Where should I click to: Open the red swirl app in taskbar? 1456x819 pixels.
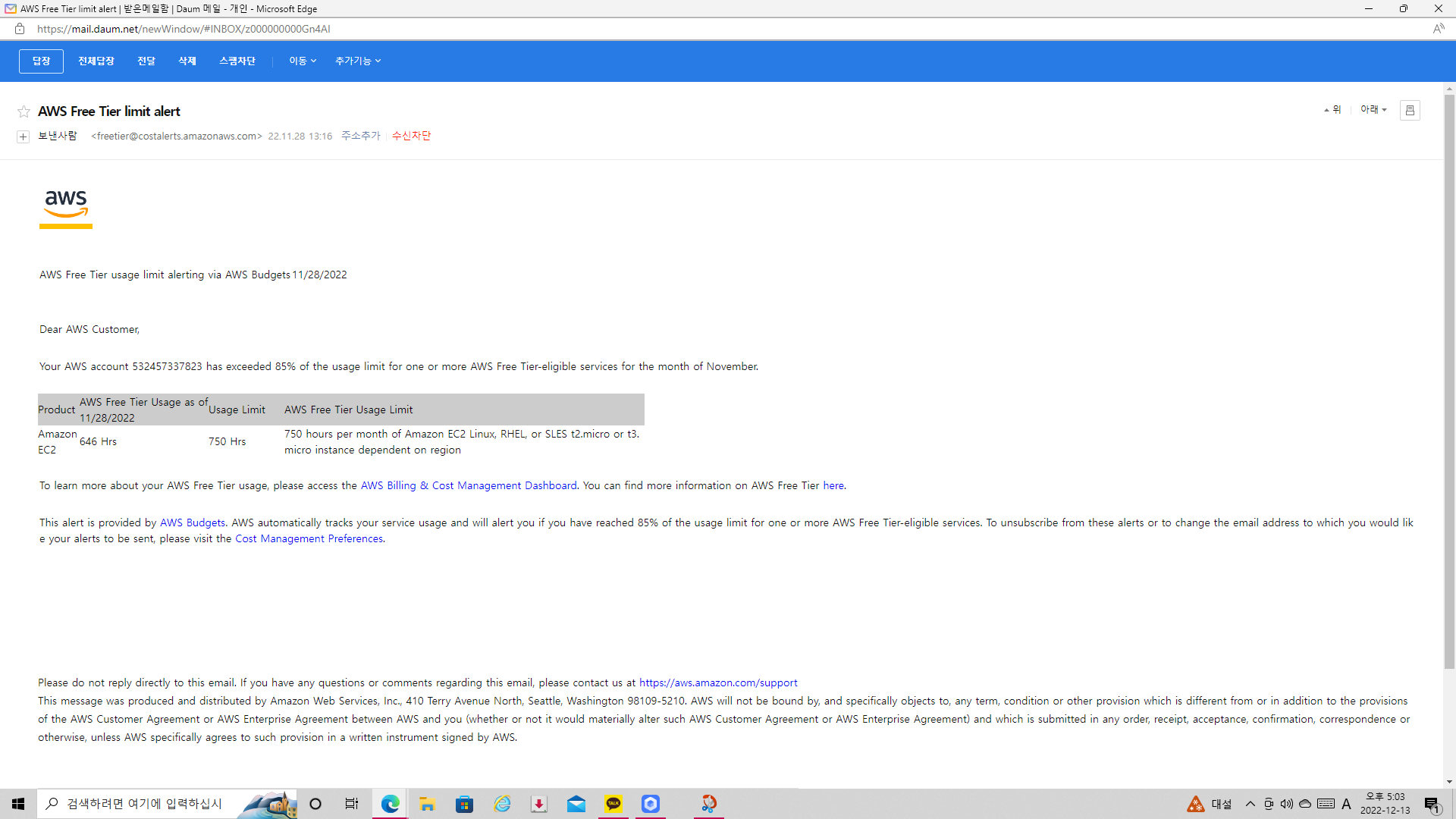pyautogui.click(x=709, y=804)
